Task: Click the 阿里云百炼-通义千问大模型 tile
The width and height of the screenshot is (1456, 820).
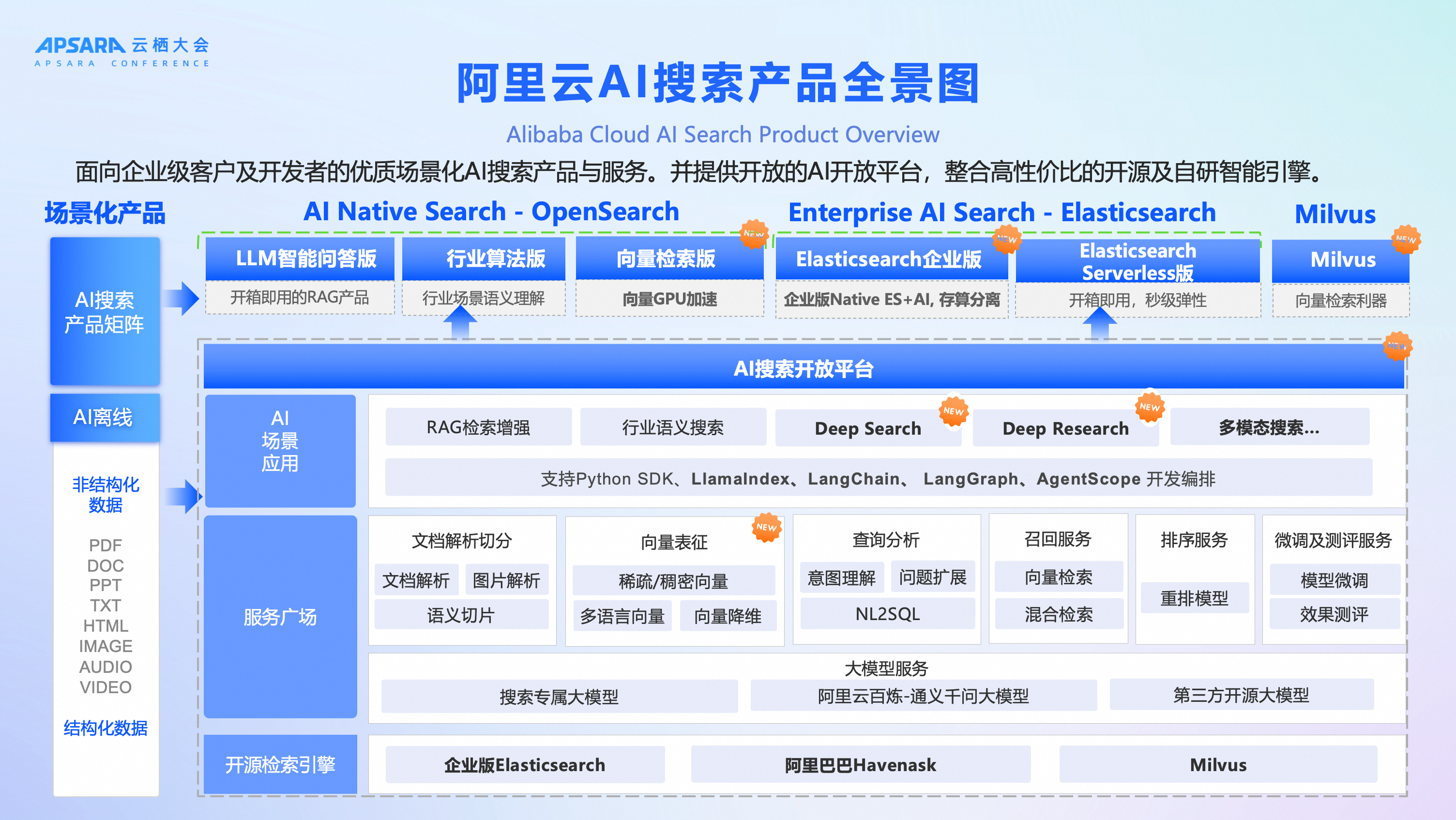Action: point(923,696)
